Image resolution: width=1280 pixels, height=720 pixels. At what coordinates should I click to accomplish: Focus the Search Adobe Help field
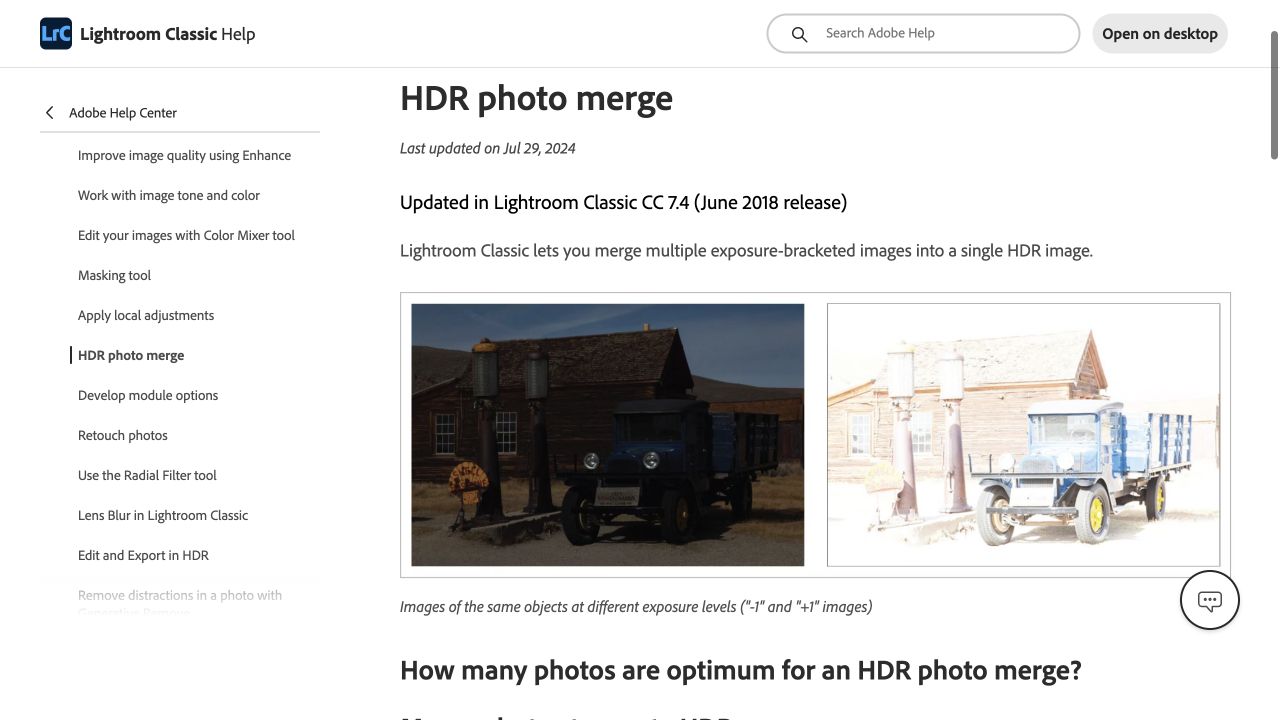coord(923,33)
